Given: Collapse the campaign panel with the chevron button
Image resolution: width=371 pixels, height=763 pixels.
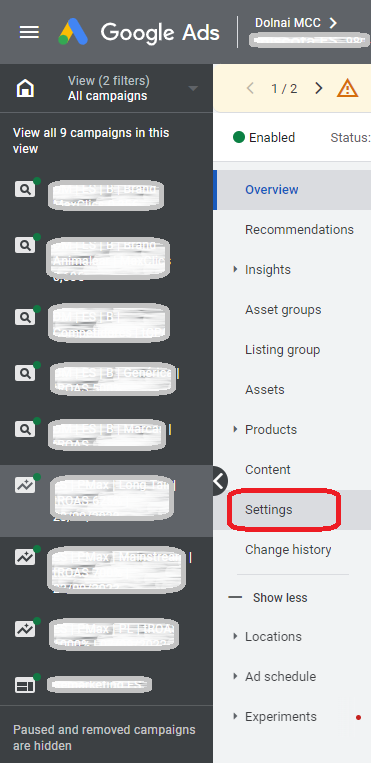Looking at the screenshot, I should (219, 481).
